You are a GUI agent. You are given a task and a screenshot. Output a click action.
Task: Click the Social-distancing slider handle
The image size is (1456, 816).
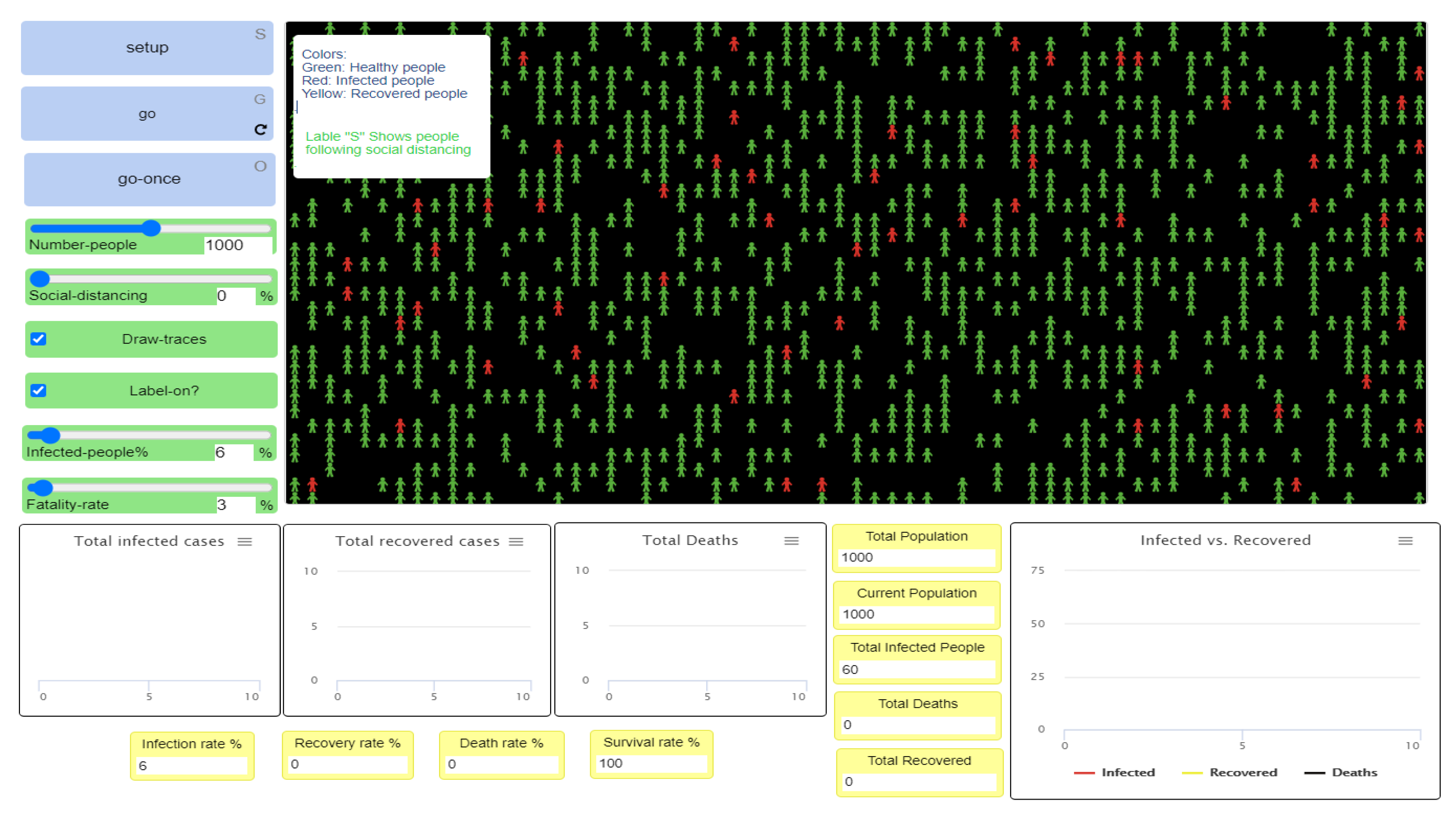40,278
